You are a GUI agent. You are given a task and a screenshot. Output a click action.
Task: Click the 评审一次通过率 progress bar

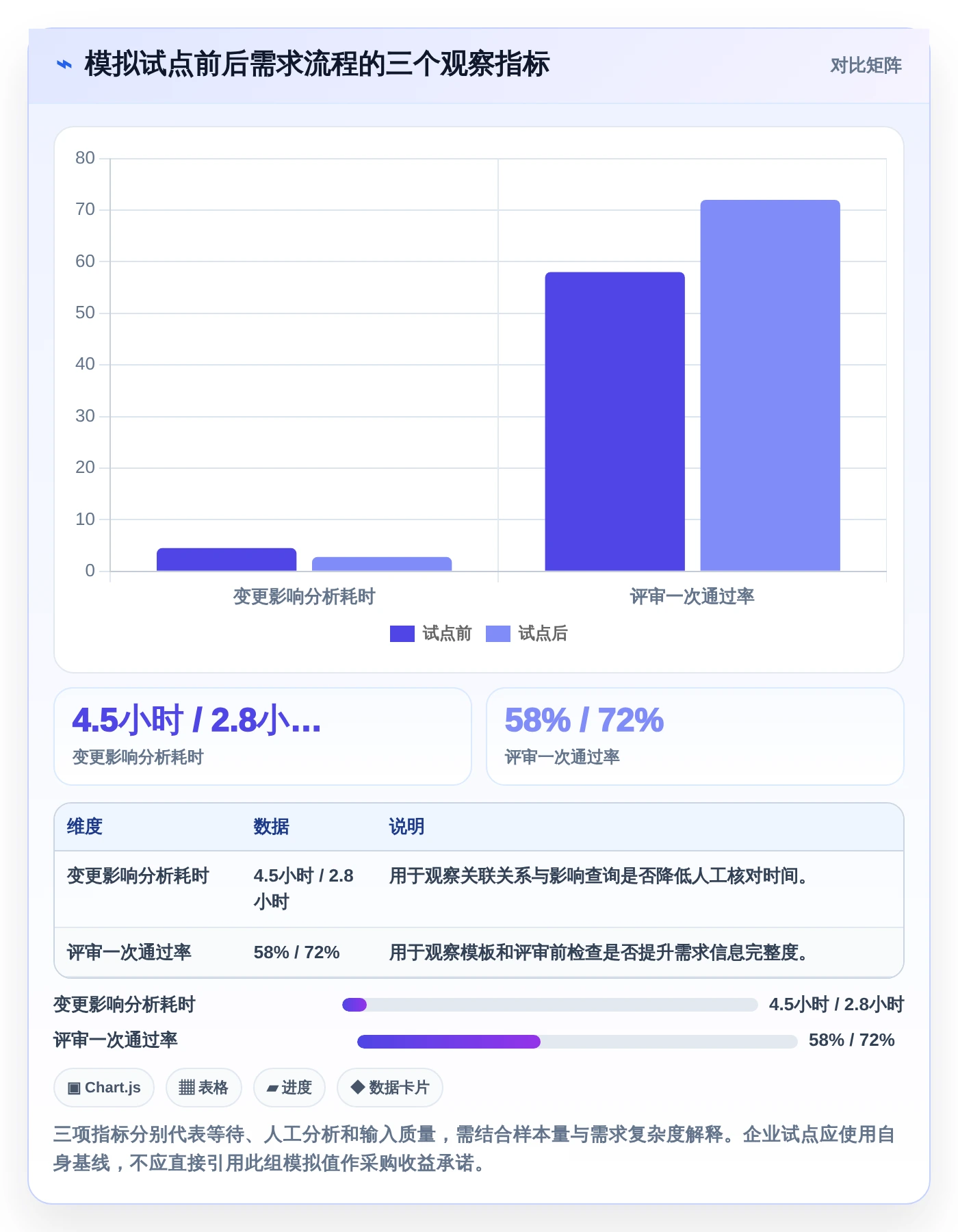tap(578, 1042)
